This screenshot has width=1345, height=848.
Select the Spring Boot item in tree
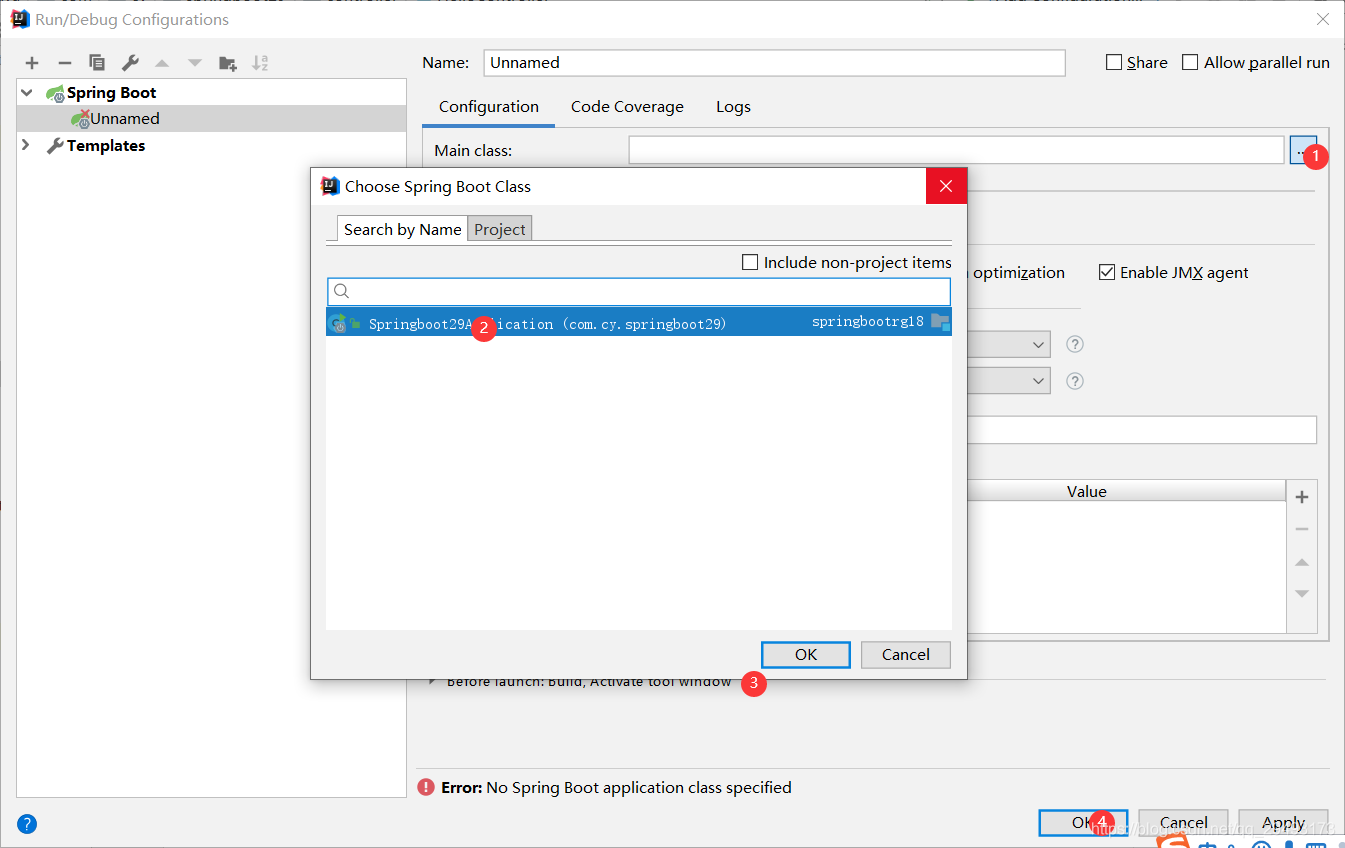[x=111, y=92]
